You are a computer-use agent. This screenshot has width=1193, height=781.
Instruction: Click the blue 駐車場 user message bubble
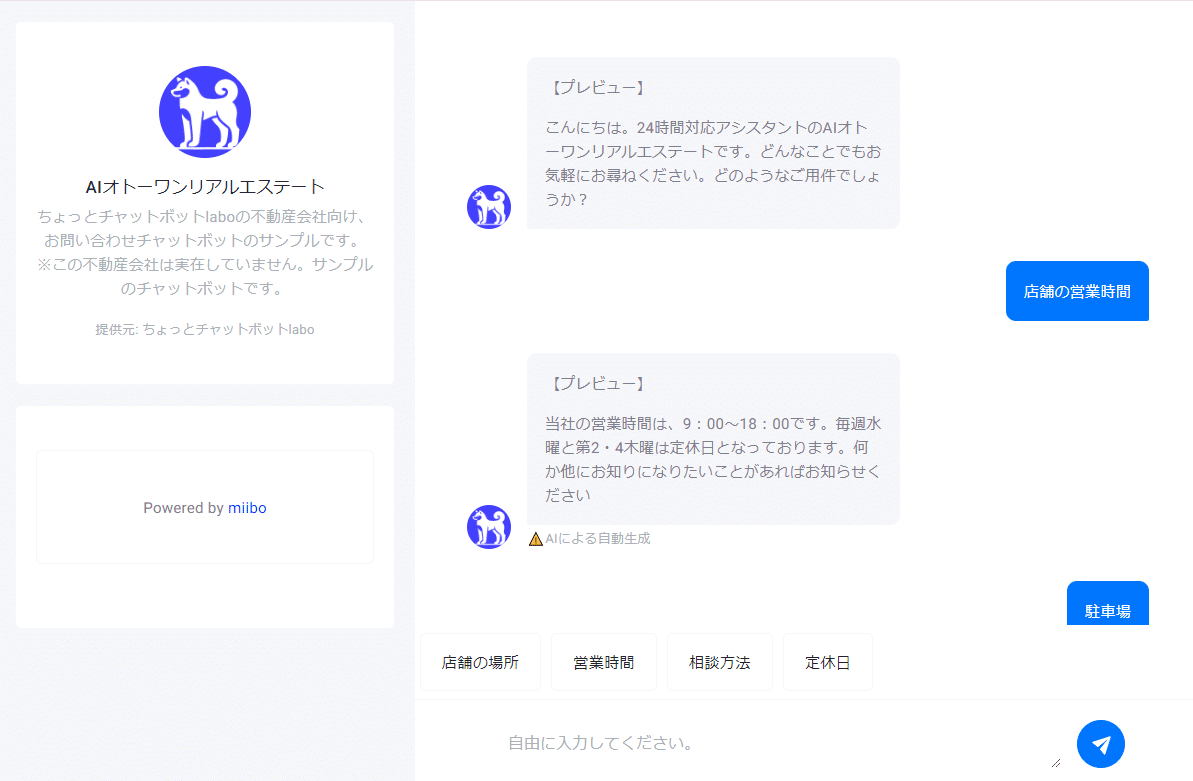(x=1107, y=605)
